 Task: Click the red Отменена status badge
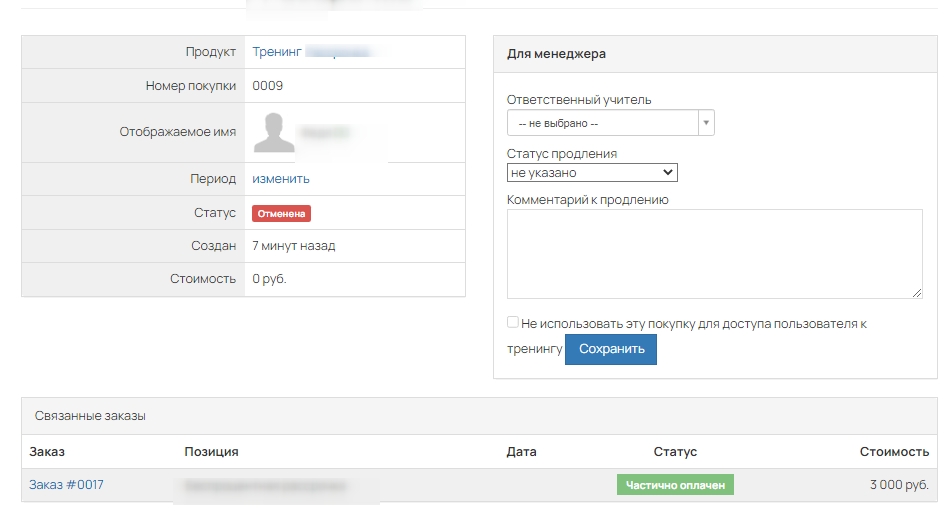tap(281, 213)
